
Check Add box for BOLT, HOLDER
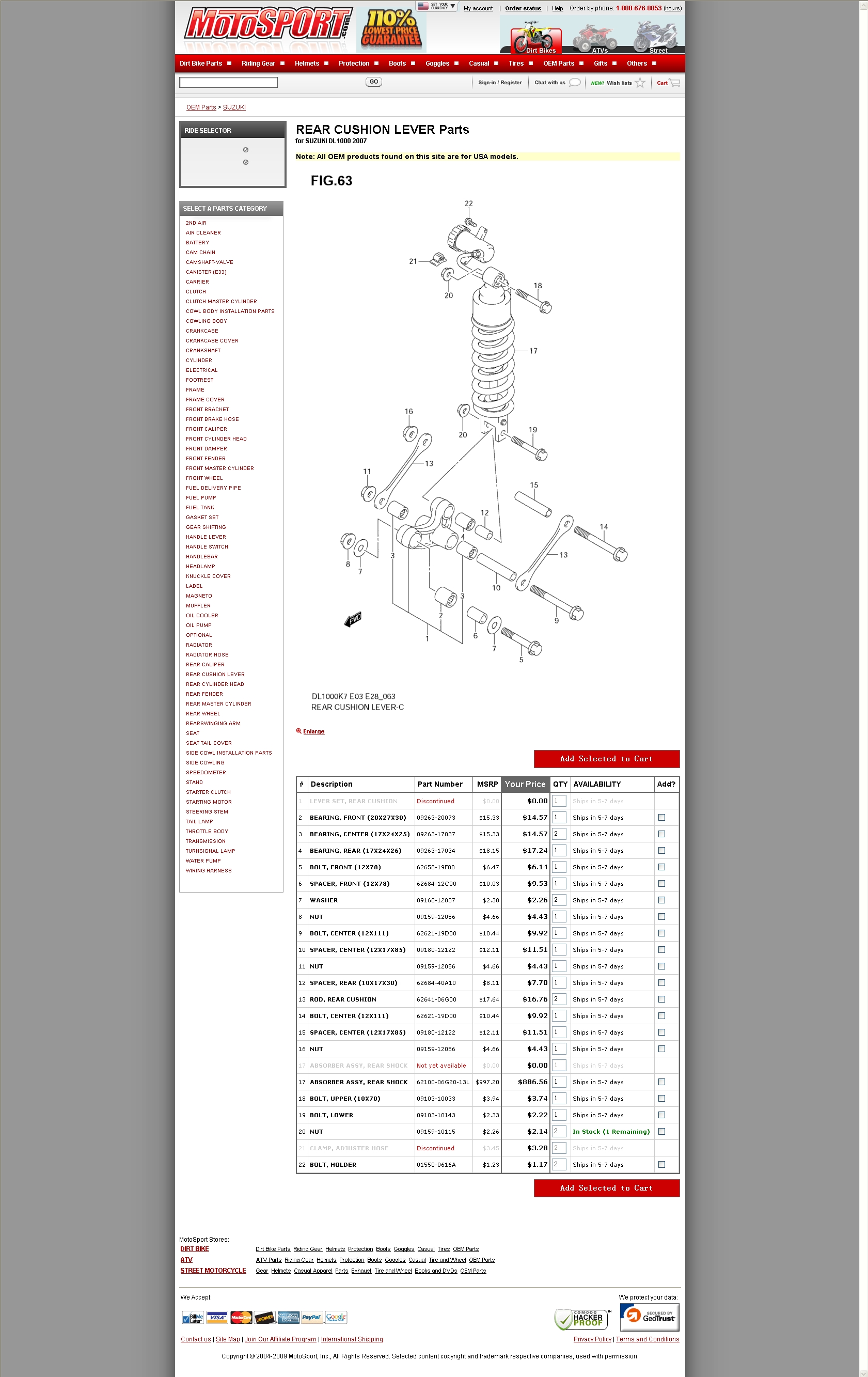tap(661, 1165)
